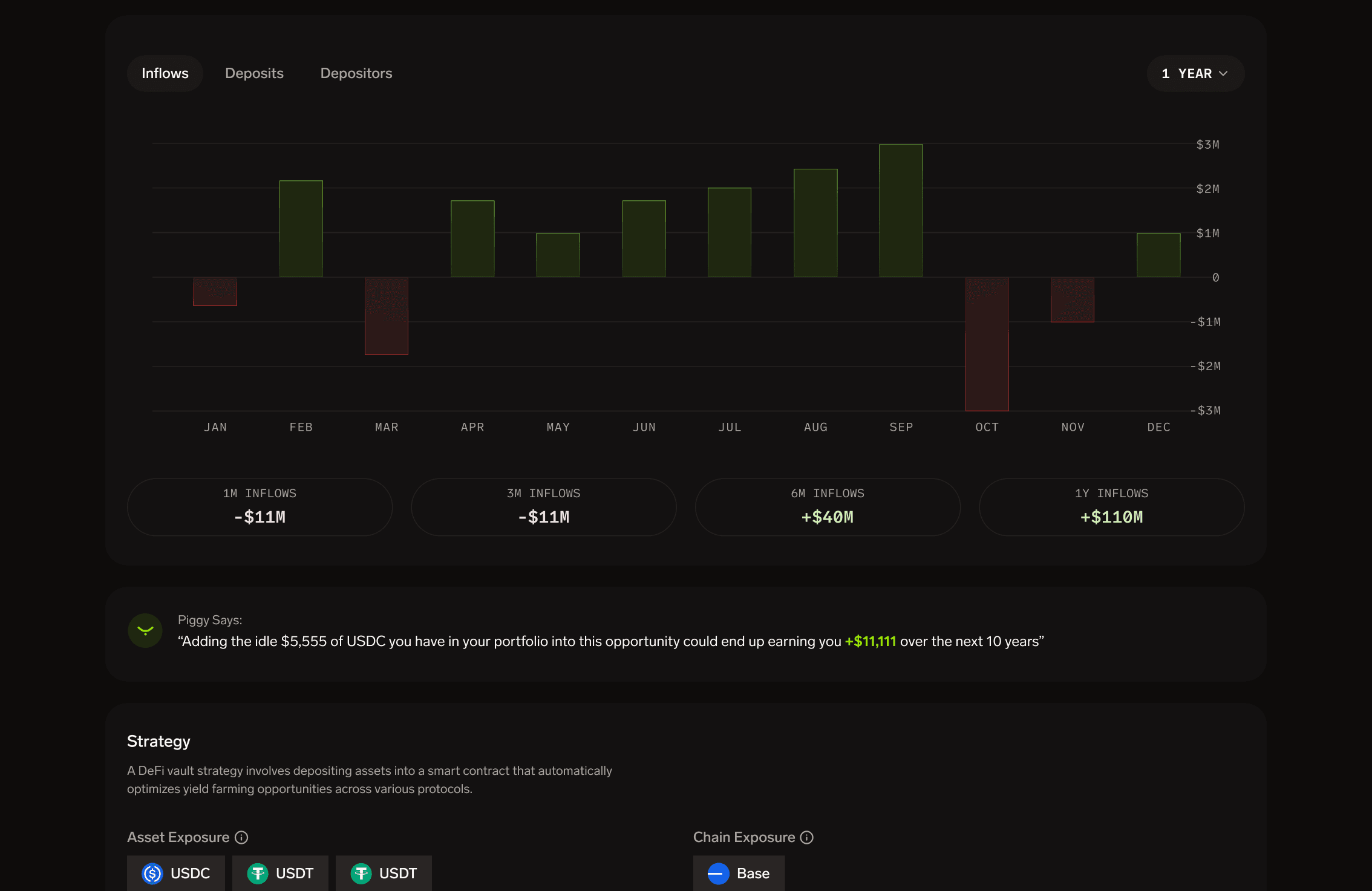This screenshot has height=891, width=1372.
Task: Click the Piggy smiley avatar icon
Action: click(x=145, y=631)
